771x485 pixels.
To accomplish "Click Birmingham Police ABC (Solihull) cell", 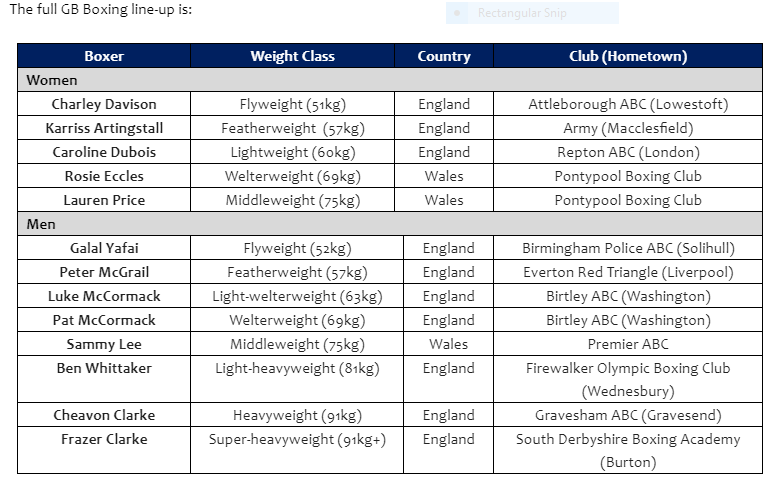I will pyautogui.click(x=628, y=248).
